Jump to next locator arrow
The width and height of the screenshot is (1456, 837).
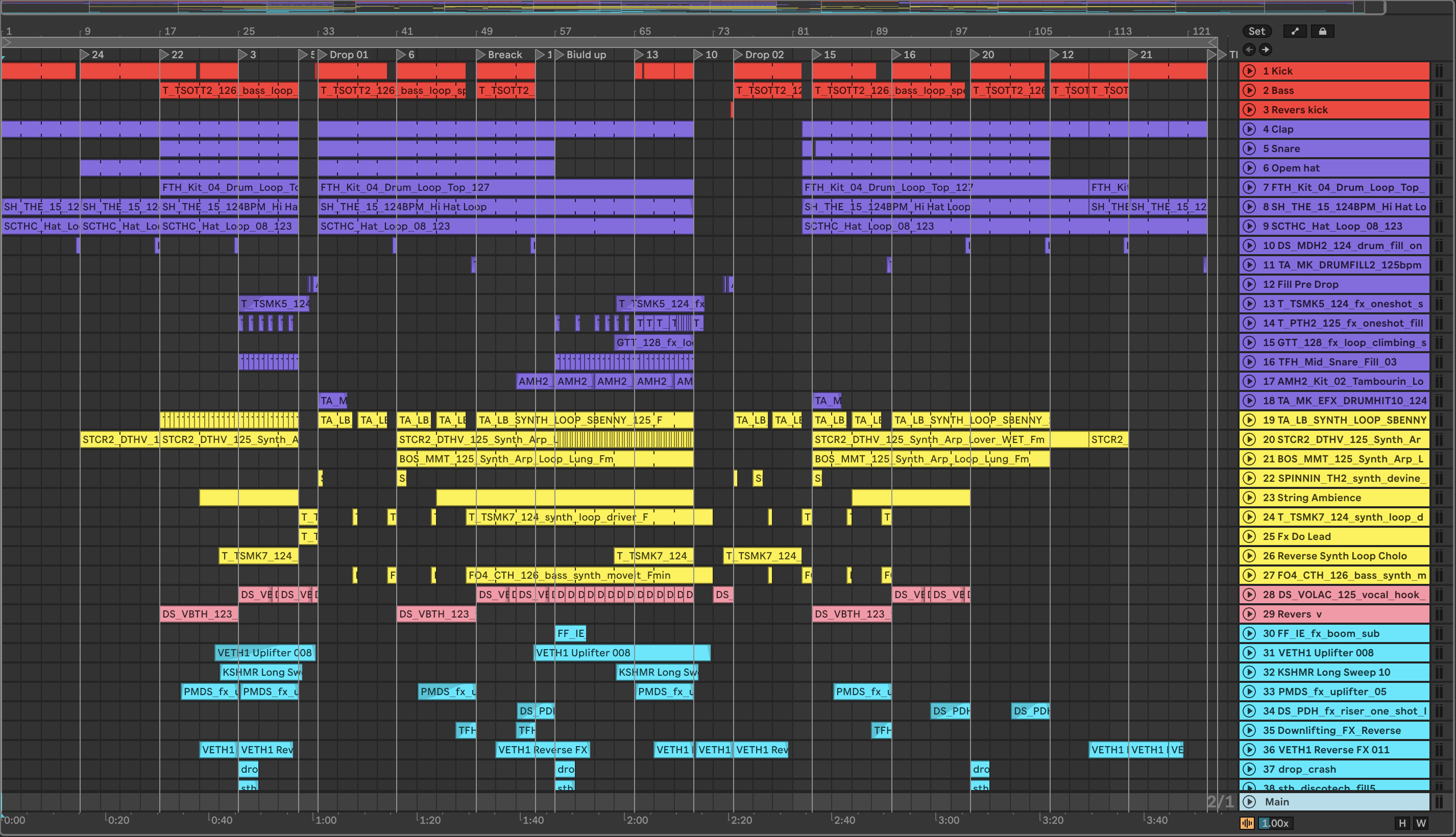click(x=1266, y=50)
